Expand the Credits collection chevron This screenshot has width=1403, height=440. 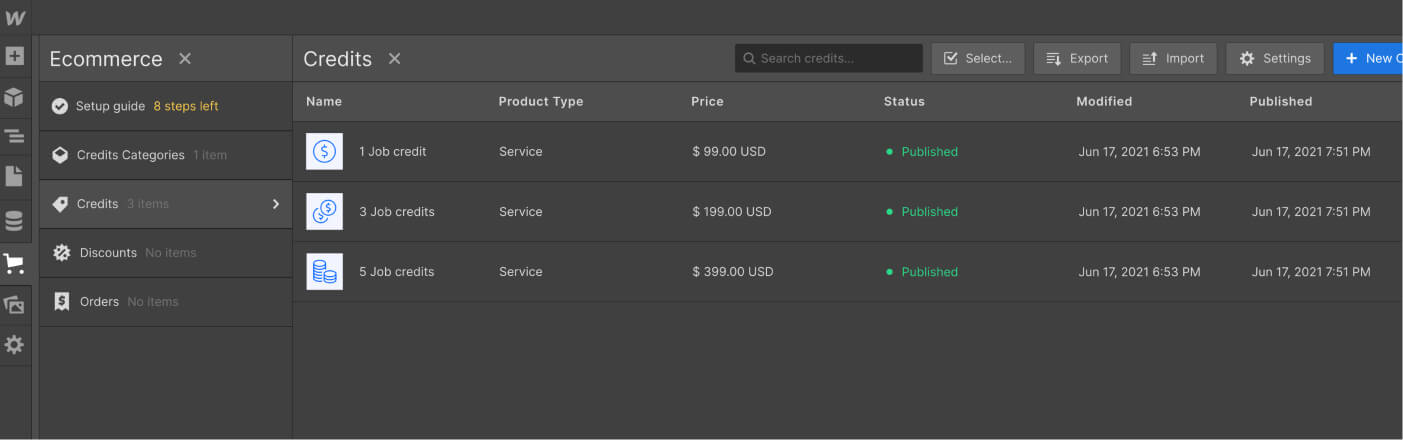coord(276,204)
